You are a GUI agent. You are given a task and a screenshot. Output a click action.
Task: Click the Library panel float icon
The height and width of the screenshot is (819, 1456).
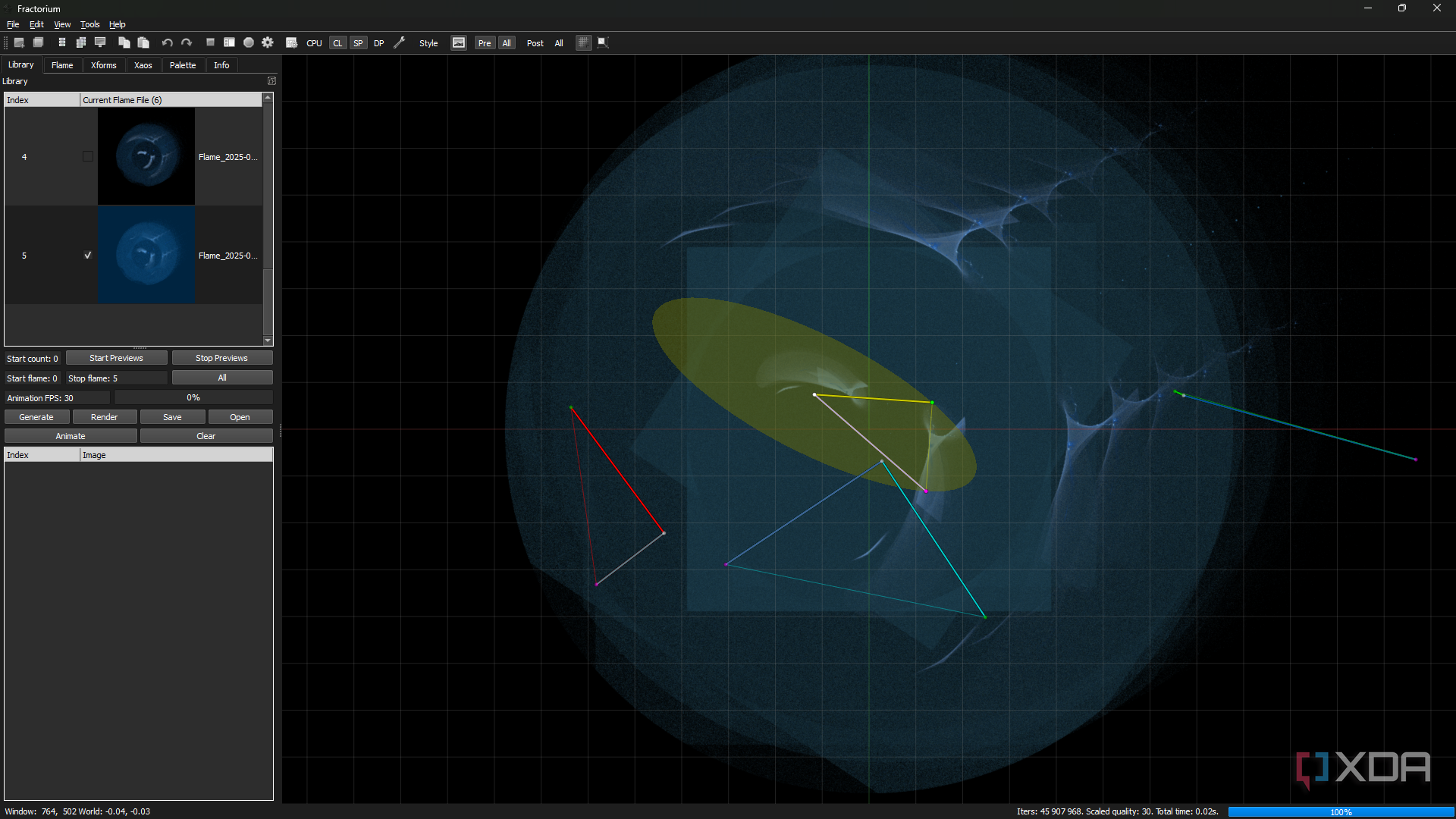(271, 80)
